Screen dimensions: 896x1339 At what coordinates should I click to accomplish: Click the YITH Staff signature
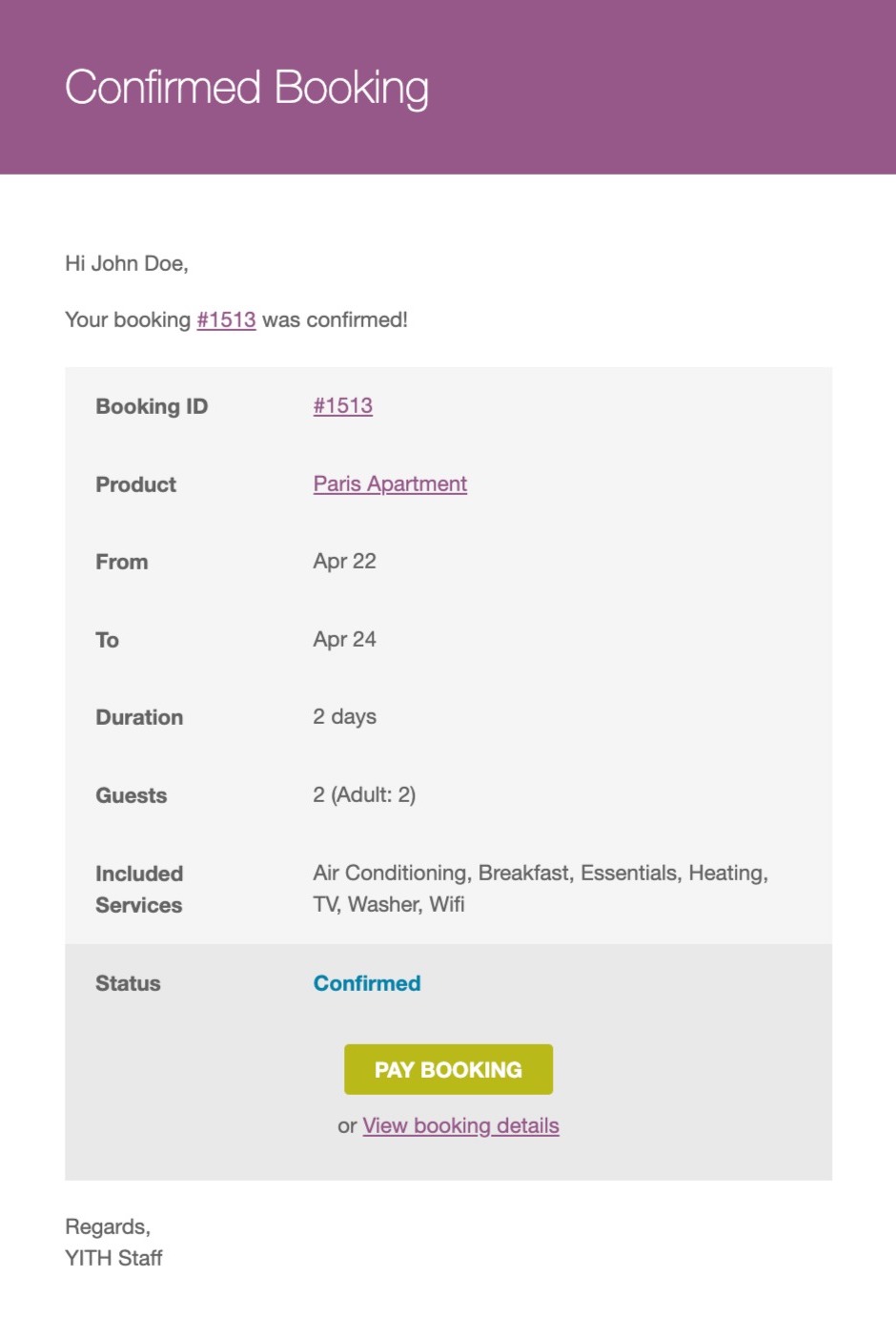click(x=113, y=1258)
